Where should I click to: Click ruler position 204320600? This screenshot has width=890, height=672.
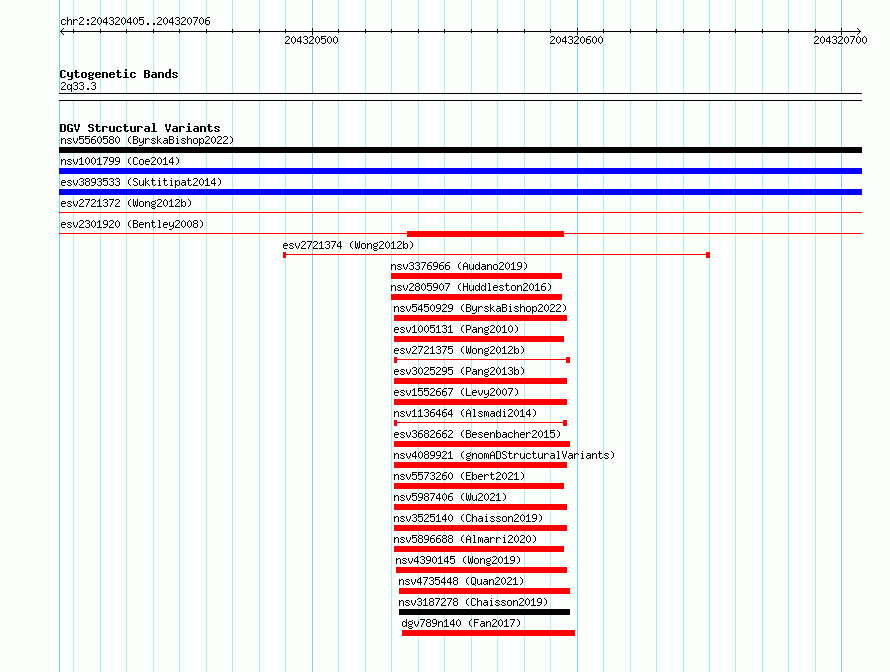click(x=576, y=40)
